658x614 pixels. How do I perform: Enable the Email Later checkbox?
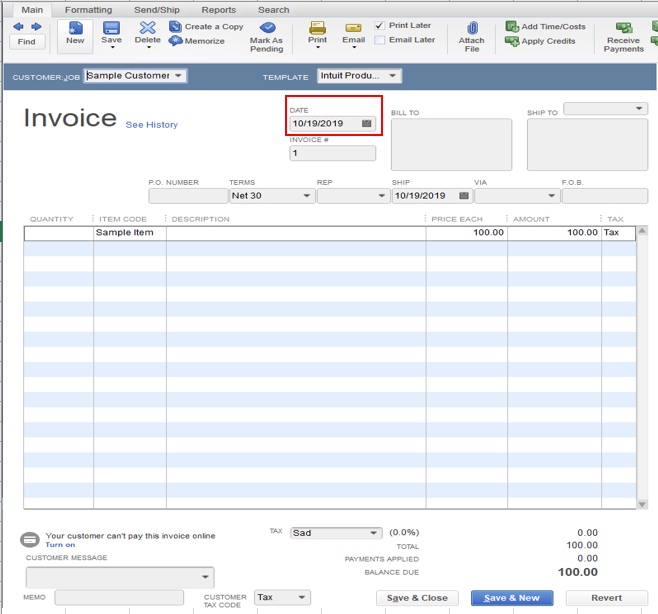[x=380, y=40]
